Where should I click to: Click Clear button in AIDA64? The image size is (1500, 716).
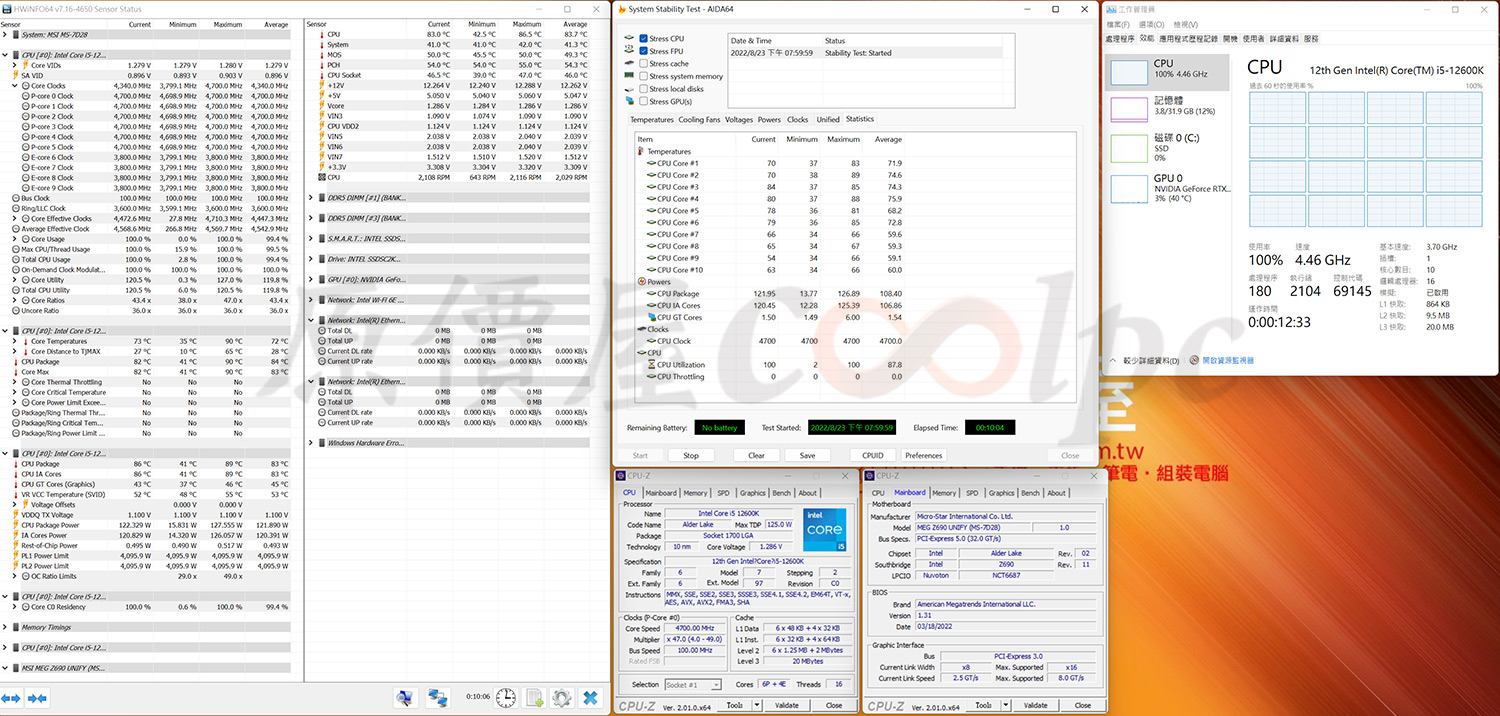(x=756, y=455)
